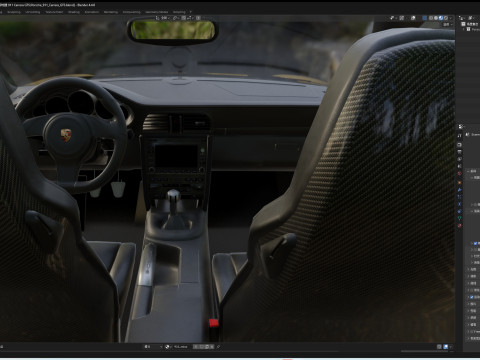Click the blue highlighted icon at bottom right
This screenshot has width=480, height=360.
point(446,347)
